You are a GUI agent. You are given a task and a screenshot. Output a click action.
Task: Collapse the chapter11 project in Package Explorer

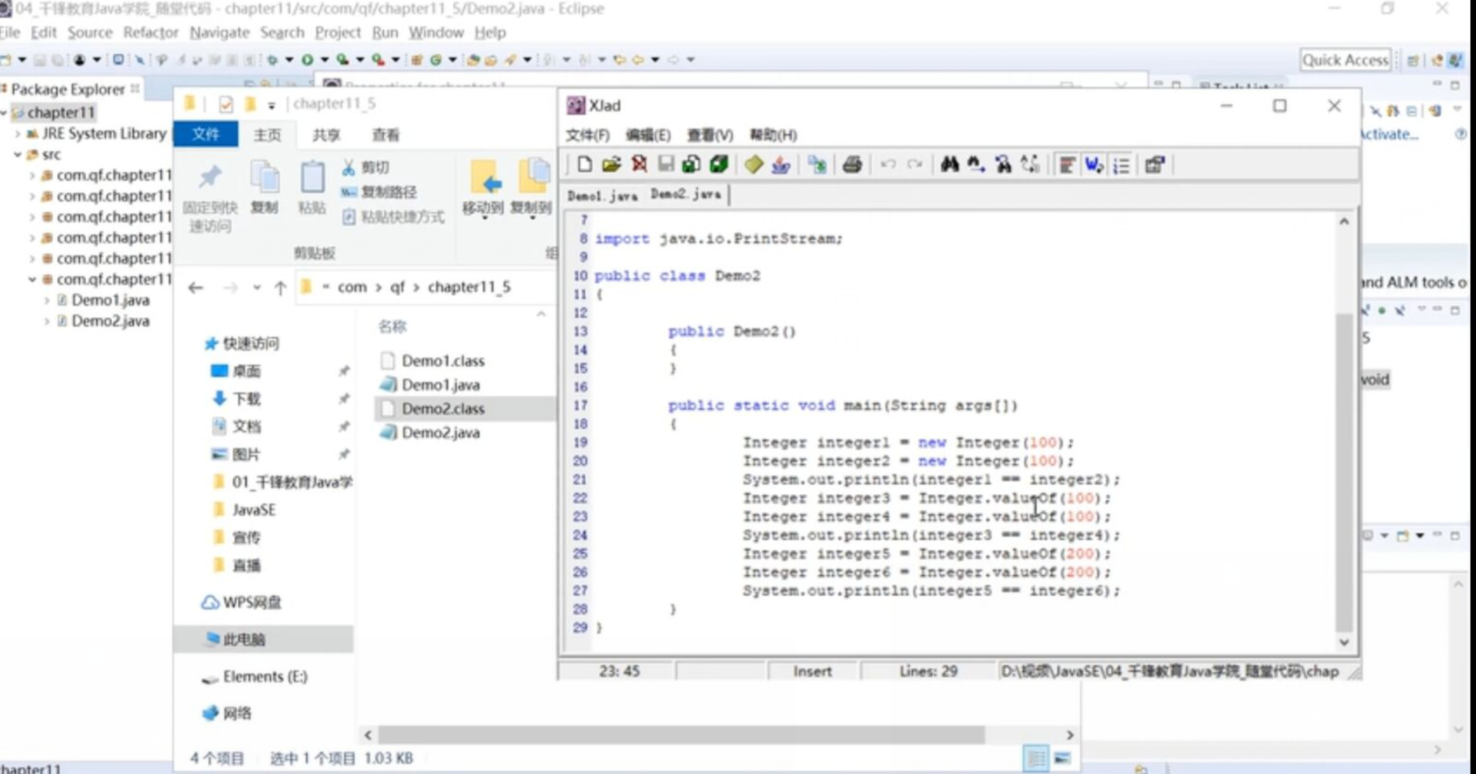pos(5,113)
